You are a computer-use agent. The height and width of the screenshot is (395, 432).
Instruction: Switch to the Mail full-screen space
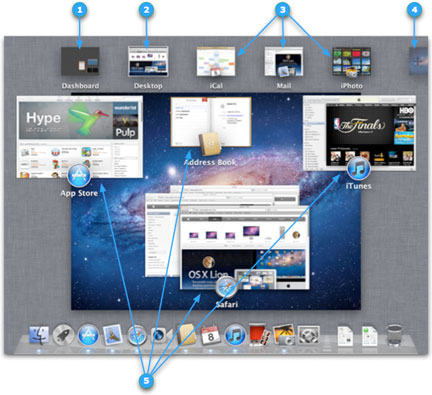click(x=284, y=61)
